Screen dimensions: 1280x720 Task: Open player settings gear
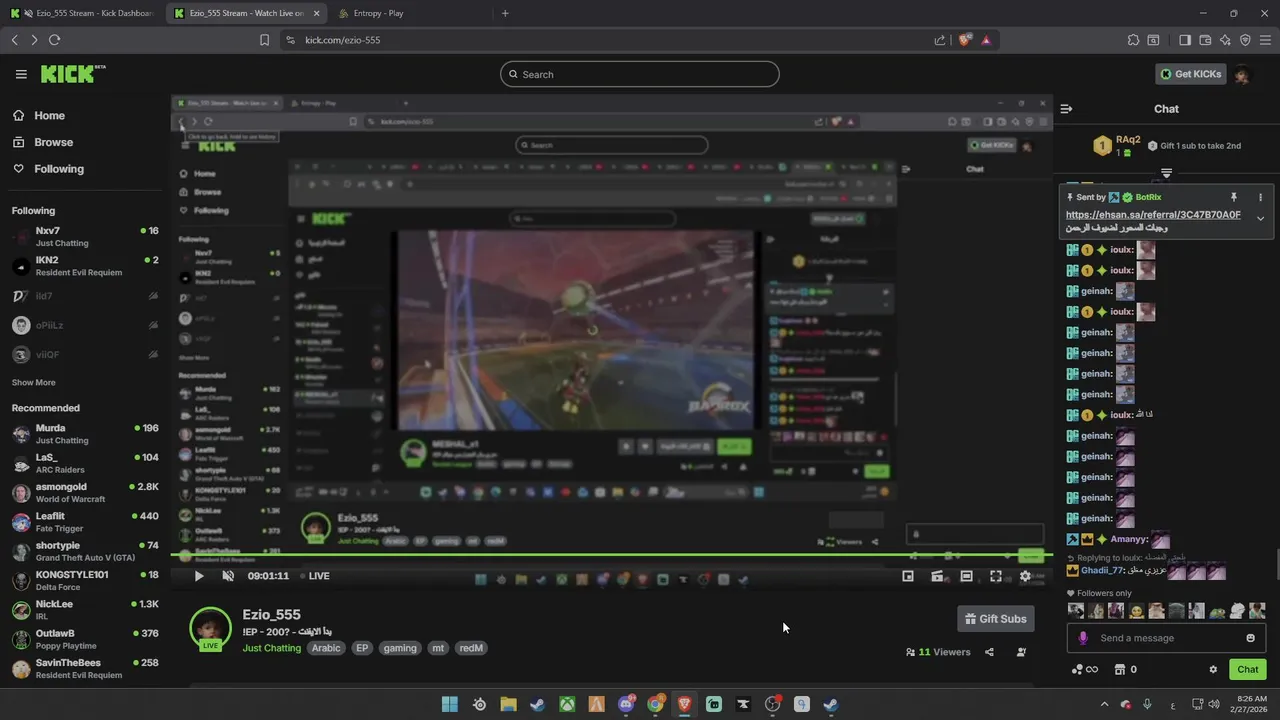coord(1025,576)
